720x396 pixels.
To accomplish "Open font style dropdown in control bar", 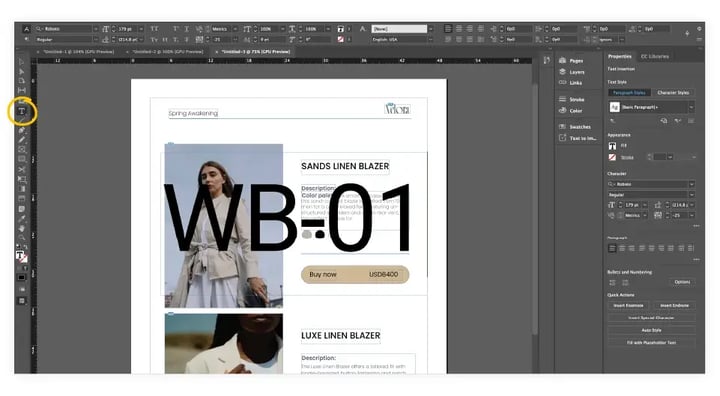I will (x=96, y=40).
